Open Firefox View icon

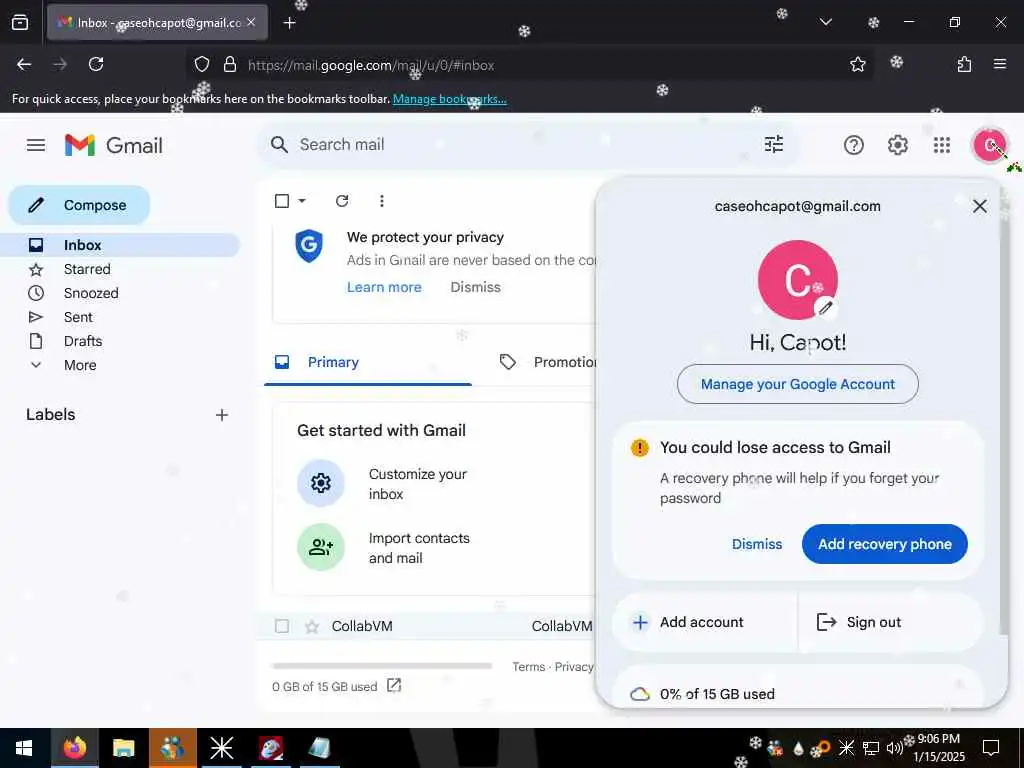(x=20, y=23)
